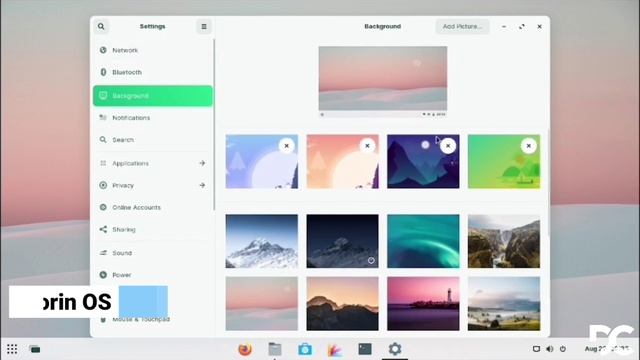
Task: Select the dark night mountain wallpaper
Action: click(x=342, y=241)
